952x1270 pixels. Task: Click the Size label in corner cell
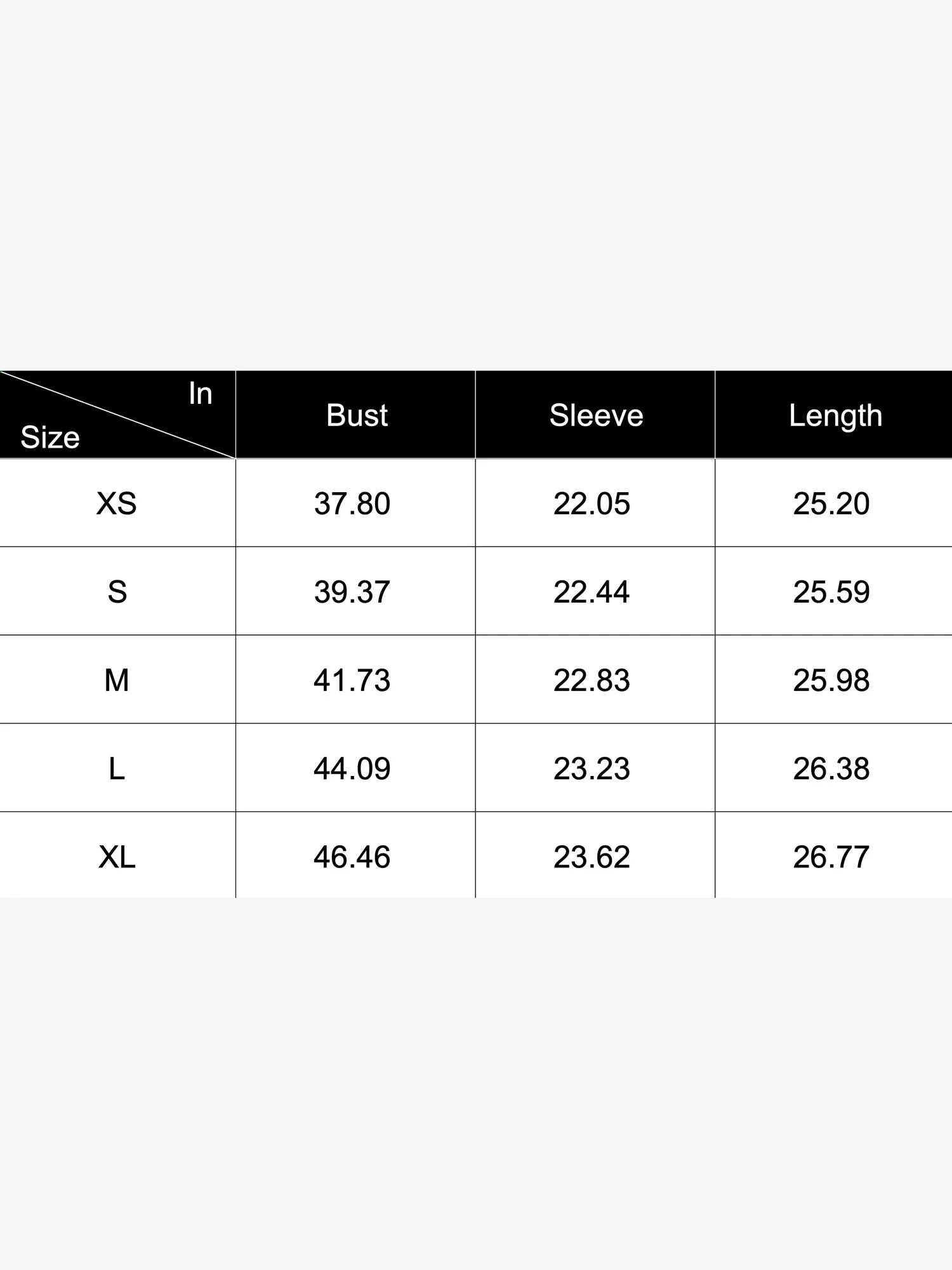[x=50, y=437]
